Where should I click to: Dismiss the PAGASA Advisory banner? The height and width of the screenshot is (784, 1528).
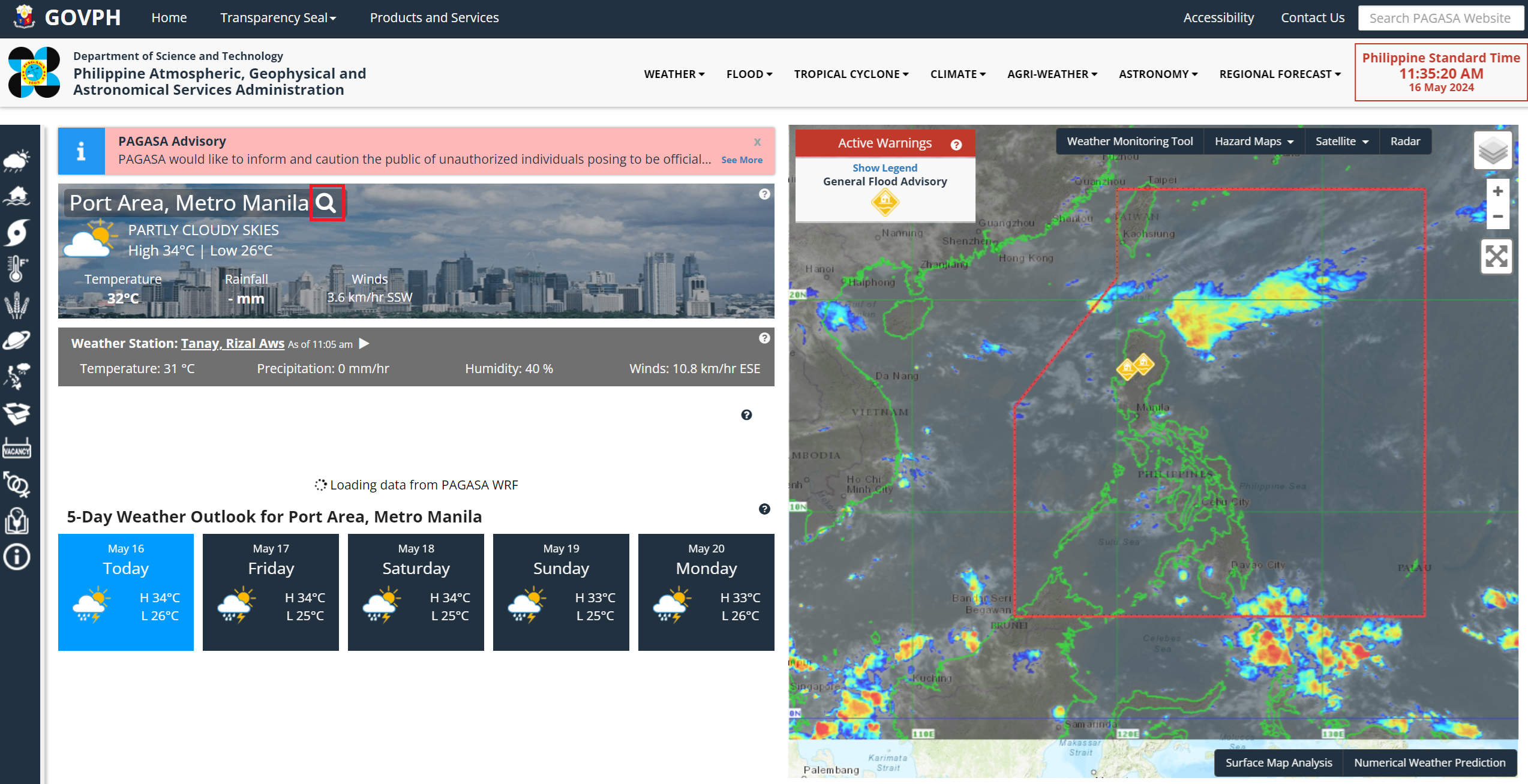[x=757, y=142]
